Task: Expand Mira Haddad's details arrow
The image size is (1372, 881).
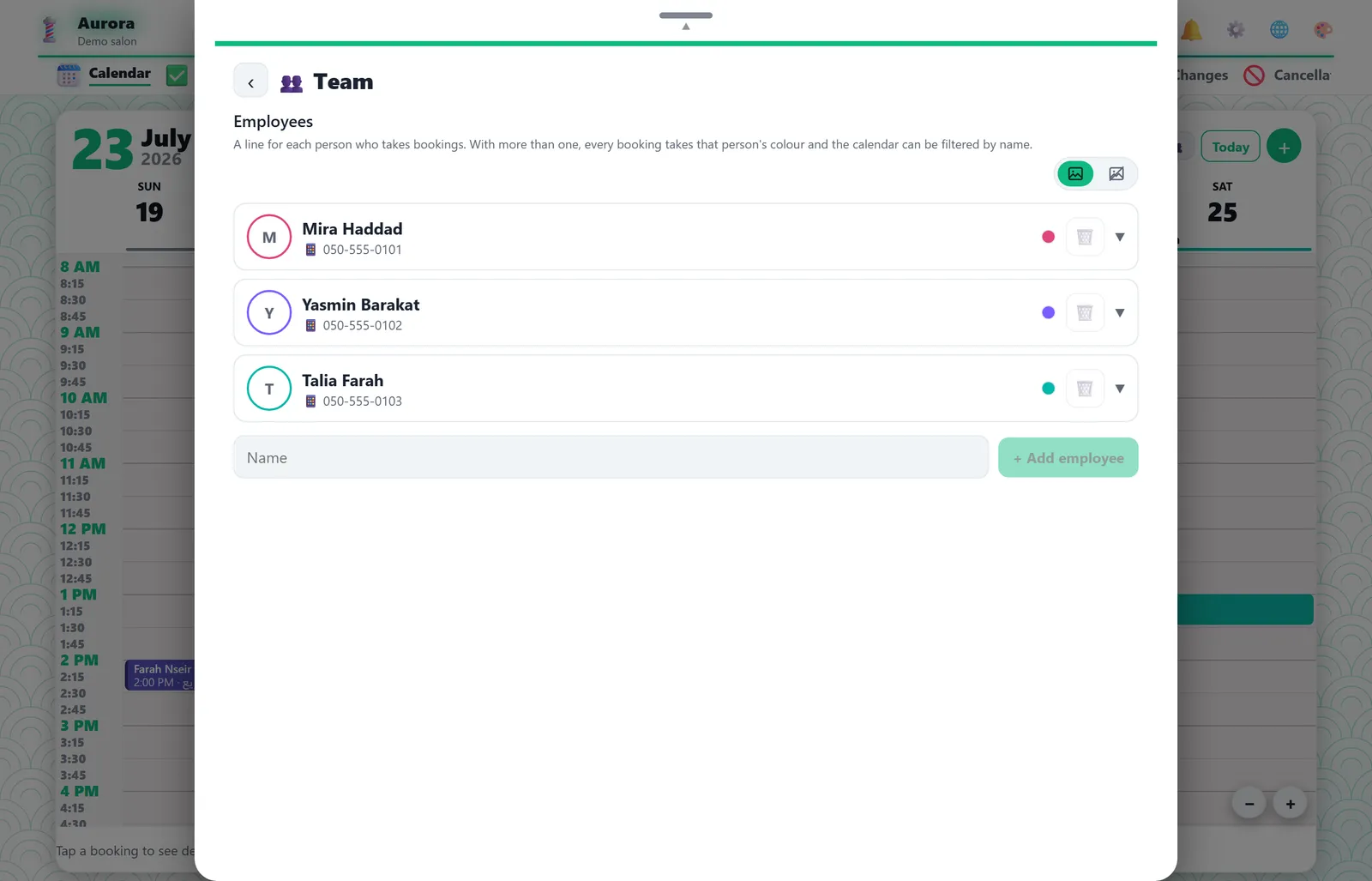Action: [x=1119, y=237]
